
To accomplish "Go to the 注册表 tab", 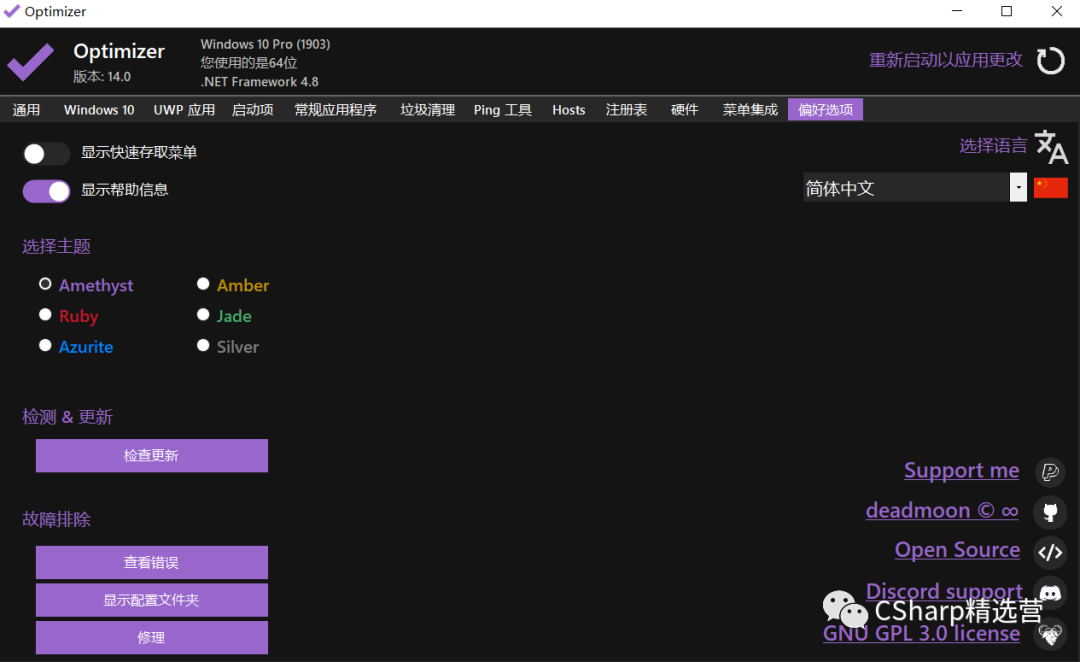I will tap(627, 110).
